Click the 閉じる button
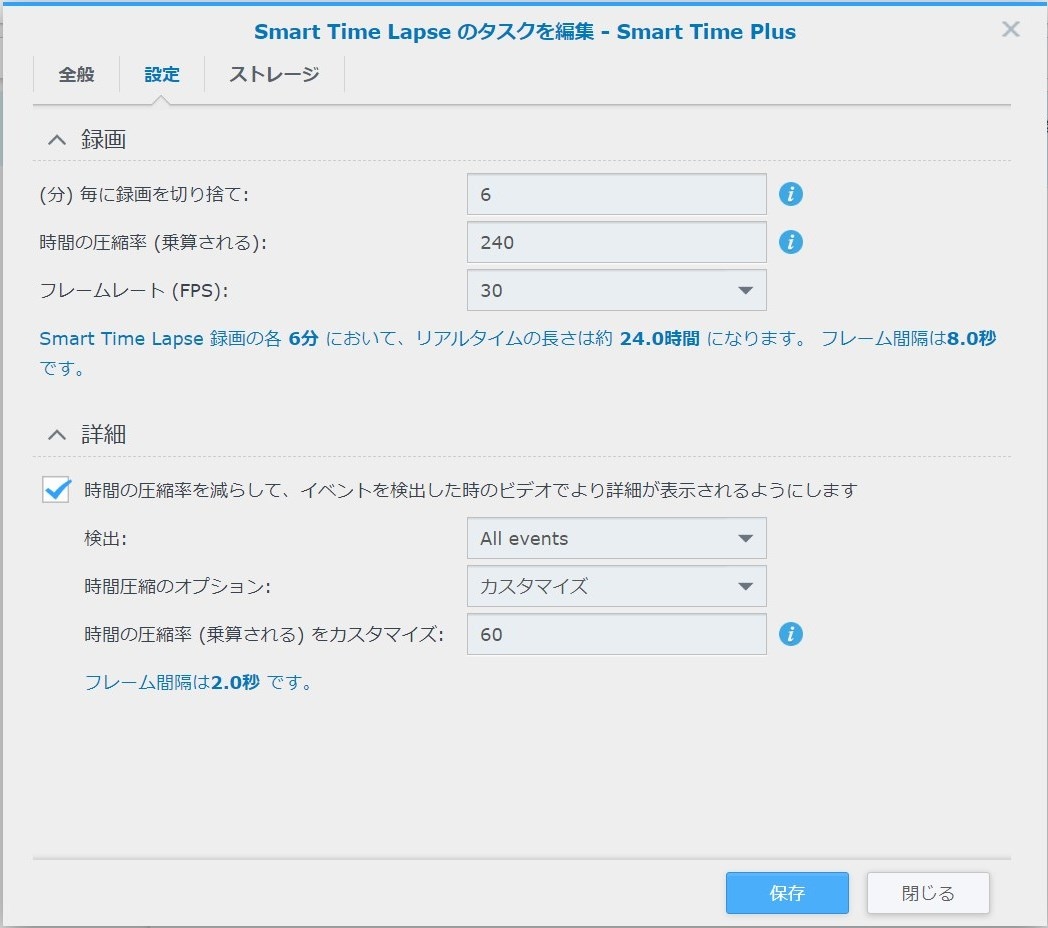This screenshot has width=1048, height=928. click(x=928, y=893)
